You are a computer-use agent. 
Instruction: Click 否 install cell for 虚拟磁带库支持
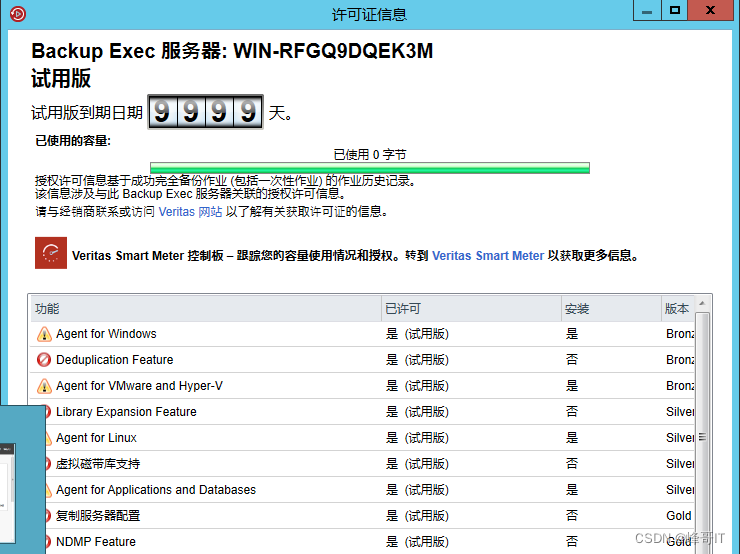pyautogui.click(x=572, y=464)
